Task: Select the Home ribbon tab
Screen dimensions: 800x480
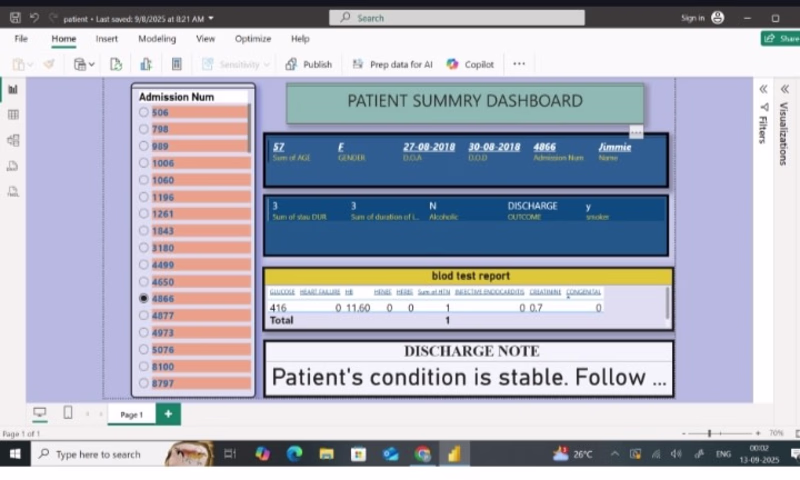Action: tap(64, 39)
